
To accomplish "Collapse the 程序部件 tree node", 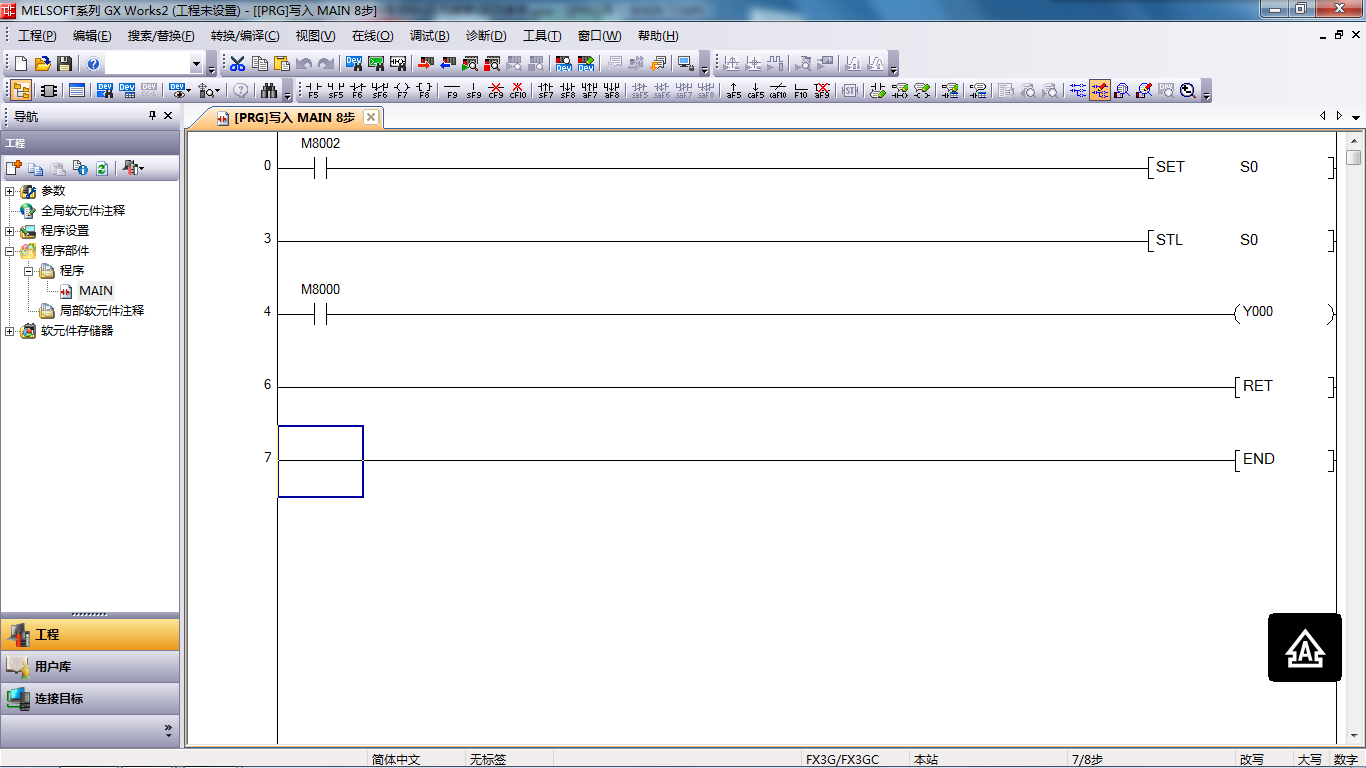I will point(10,251).
